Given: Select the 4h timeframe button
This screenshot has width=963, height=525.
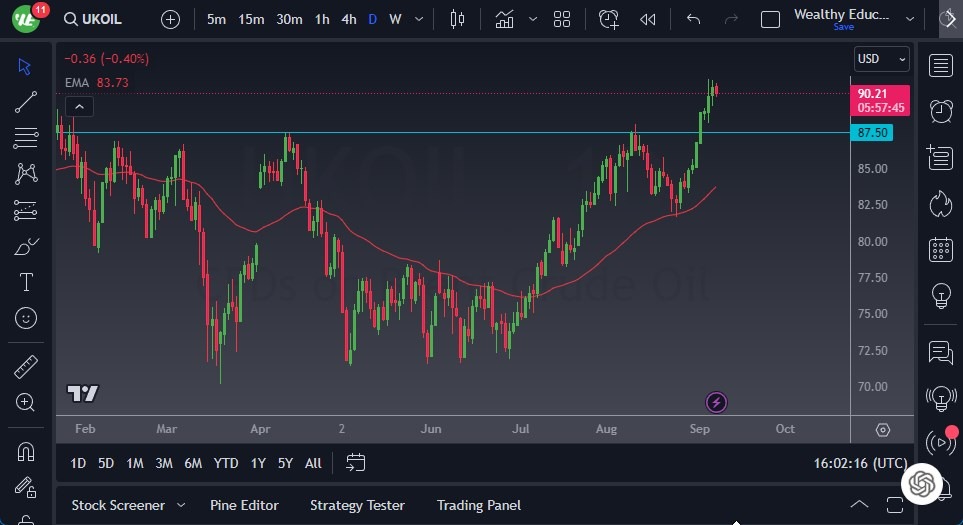Looking at the screenshot, I should point(348,19).
